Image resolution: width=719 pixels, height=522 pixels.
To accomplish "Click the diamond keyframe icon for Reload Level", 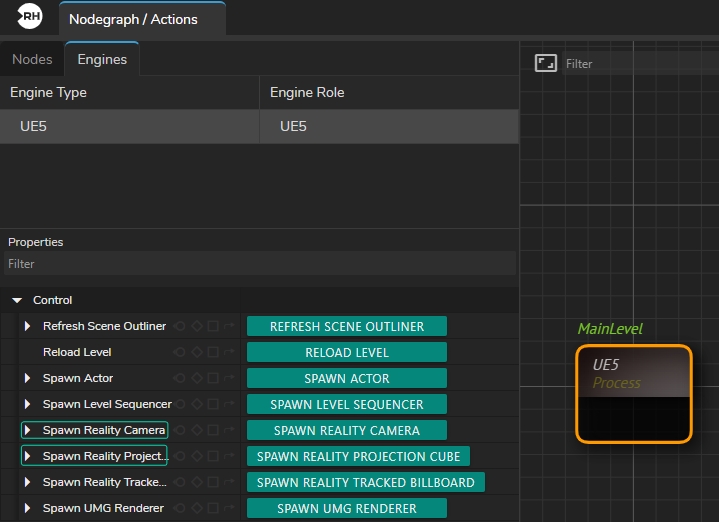I will click(x=197, y=352).
